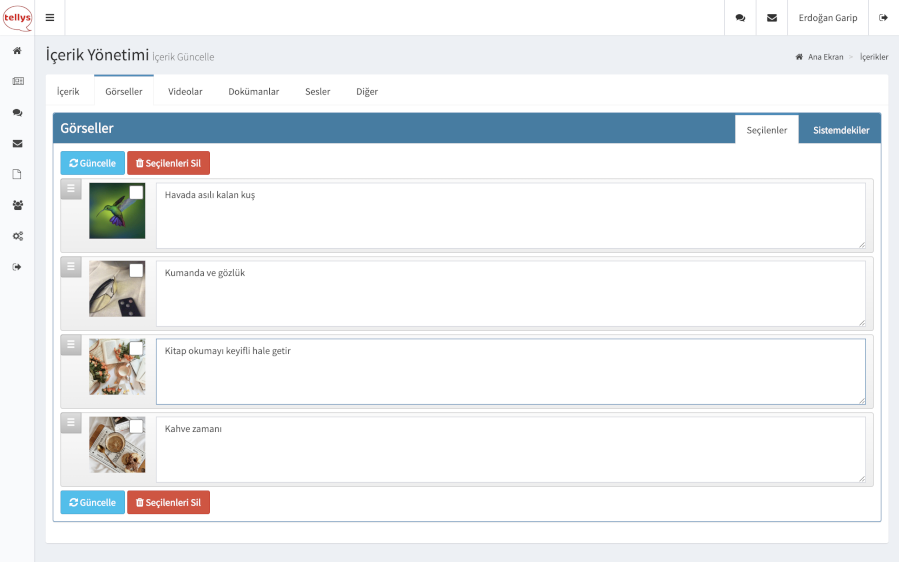Click the Ana Ekran breadcrumb link

click(823, 57)
